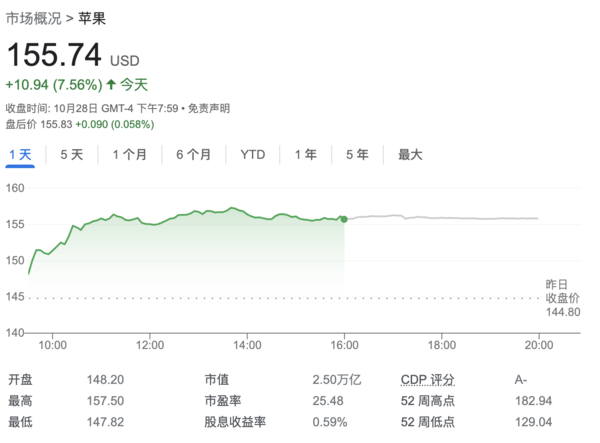Switch chart to 6 个月 range

[x=193, y=155]
